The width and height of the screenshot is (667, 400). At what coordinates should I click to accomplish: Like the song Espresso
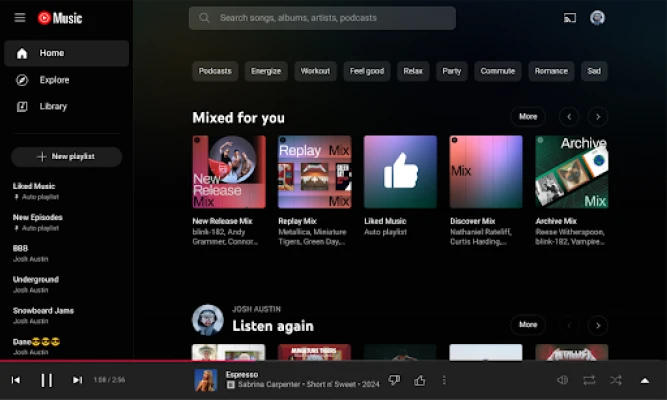click(x=420, y=380)
